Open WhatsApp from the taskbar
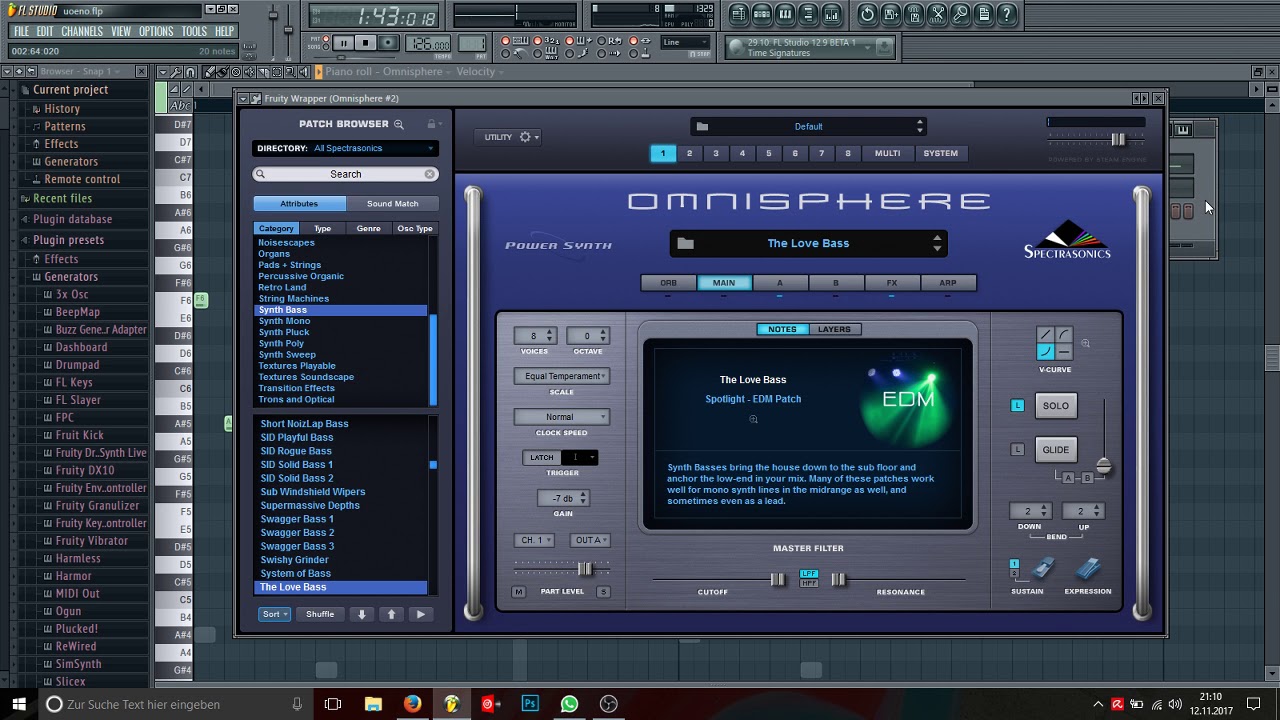The image size is (1280, 720). (x=569, y=704)
